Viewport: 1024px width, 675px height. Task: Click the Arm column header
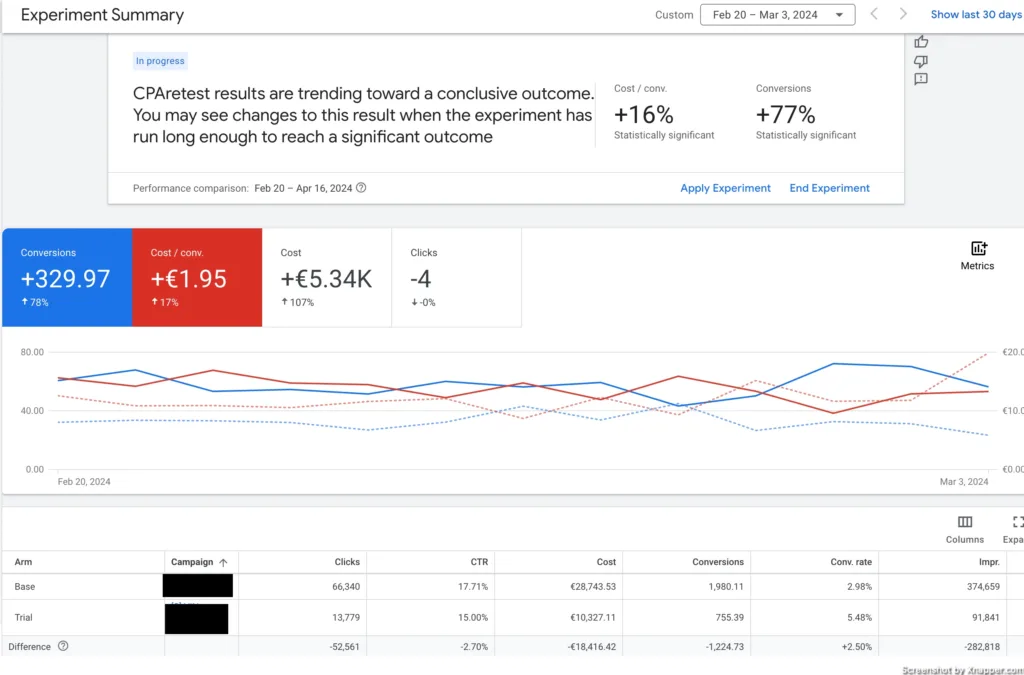[x=23, y=562]
